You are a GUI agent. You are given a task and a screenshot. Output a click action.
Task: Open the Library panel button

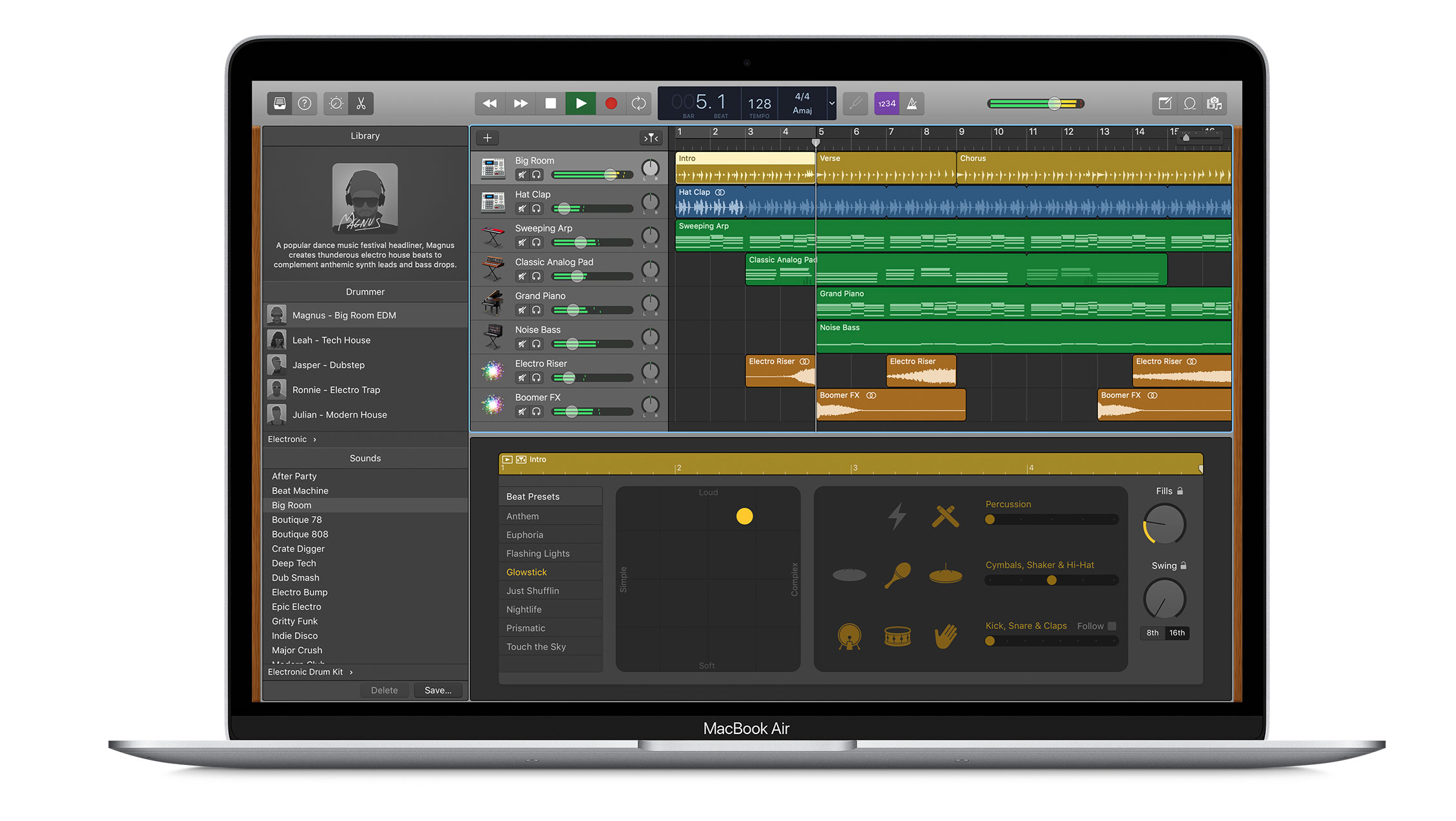tap(280, 103)
